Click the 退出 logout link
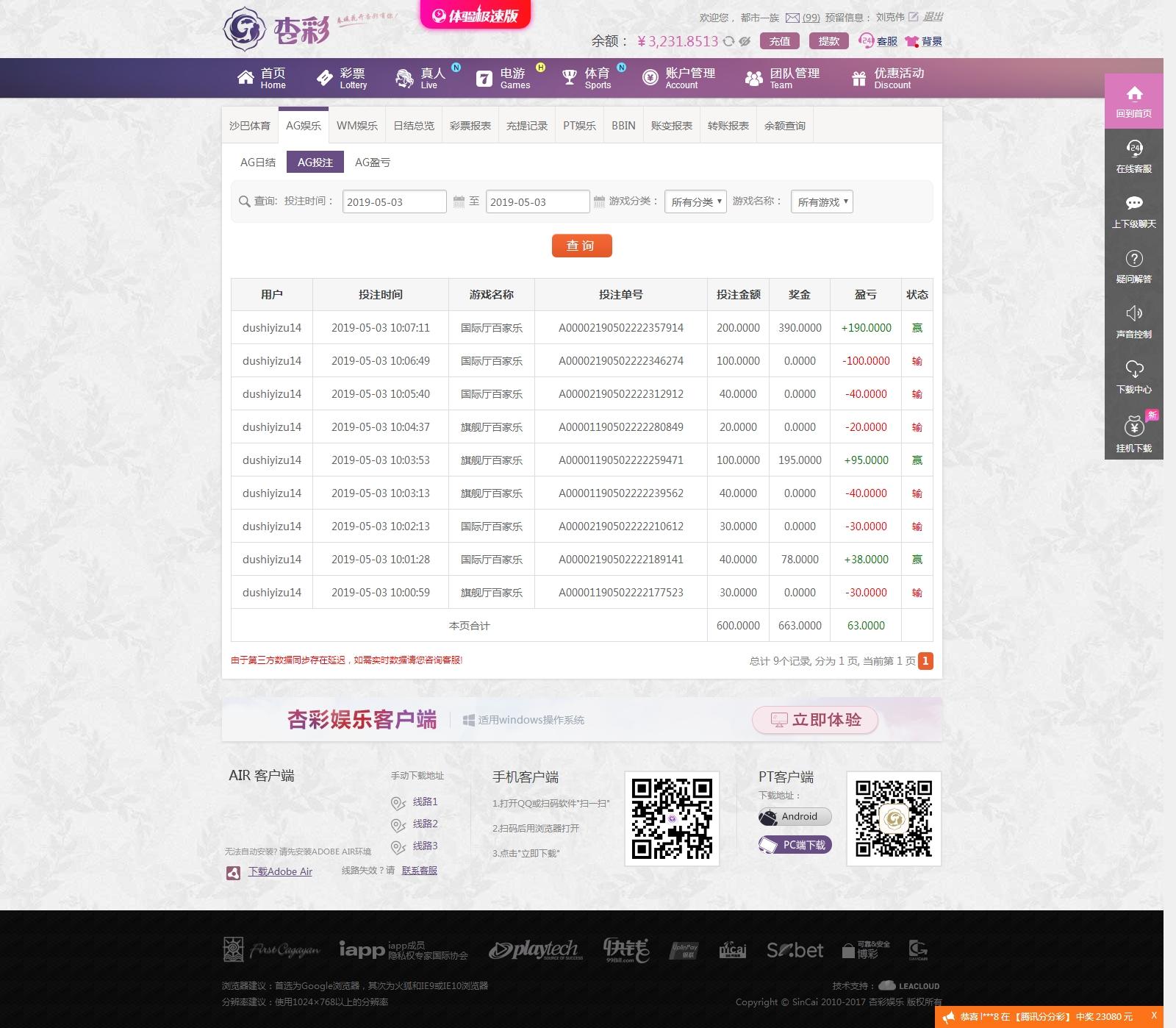 point(933,17)
